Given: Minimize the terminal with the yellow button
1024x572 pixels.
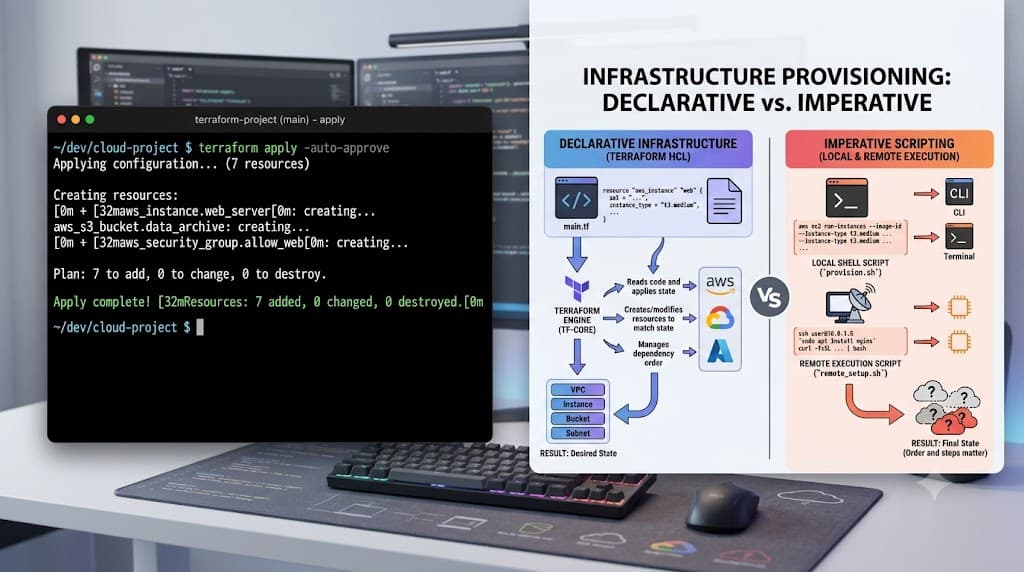Looking at the screenshot, I should pos(76,119).
